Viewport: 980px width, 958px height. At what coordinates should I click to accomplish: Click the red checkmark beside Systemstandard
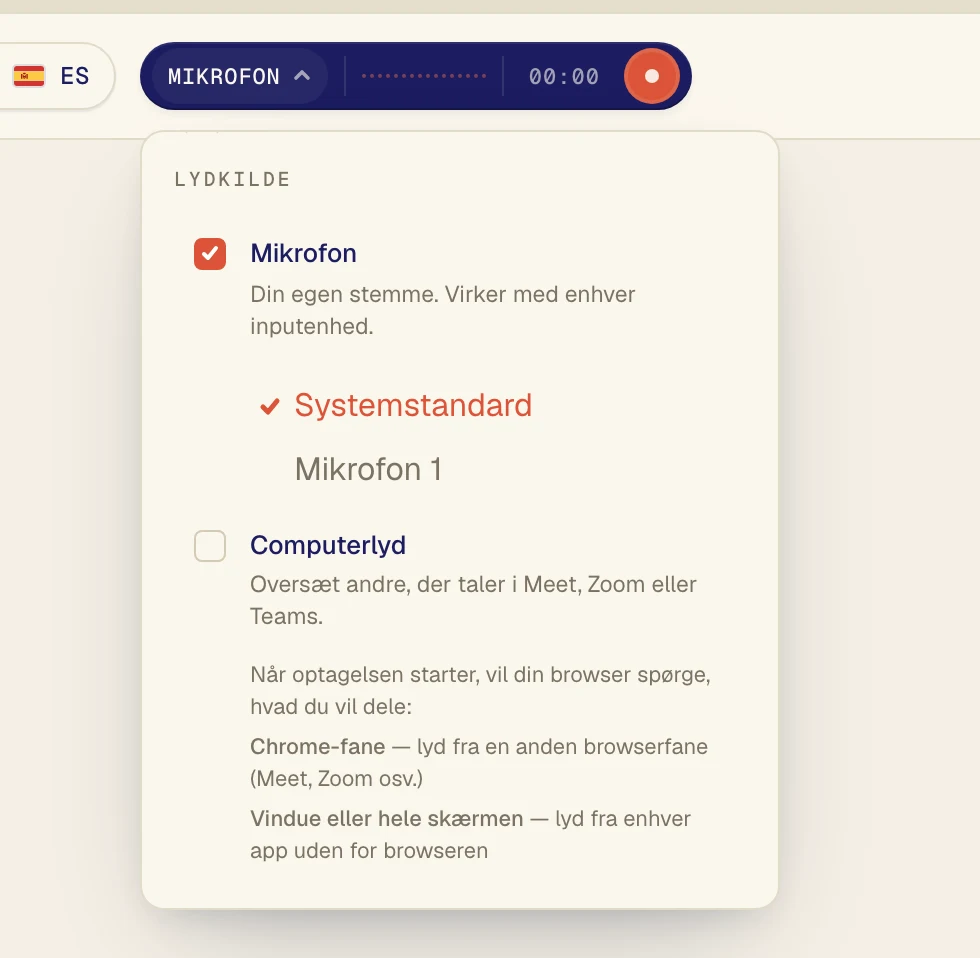(269, 406)
